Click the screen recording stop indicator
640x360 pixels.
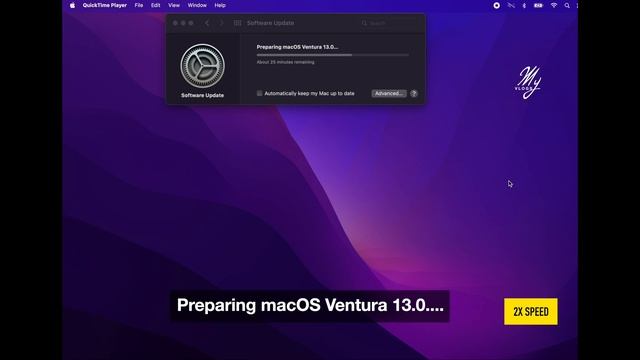(496, 5)
